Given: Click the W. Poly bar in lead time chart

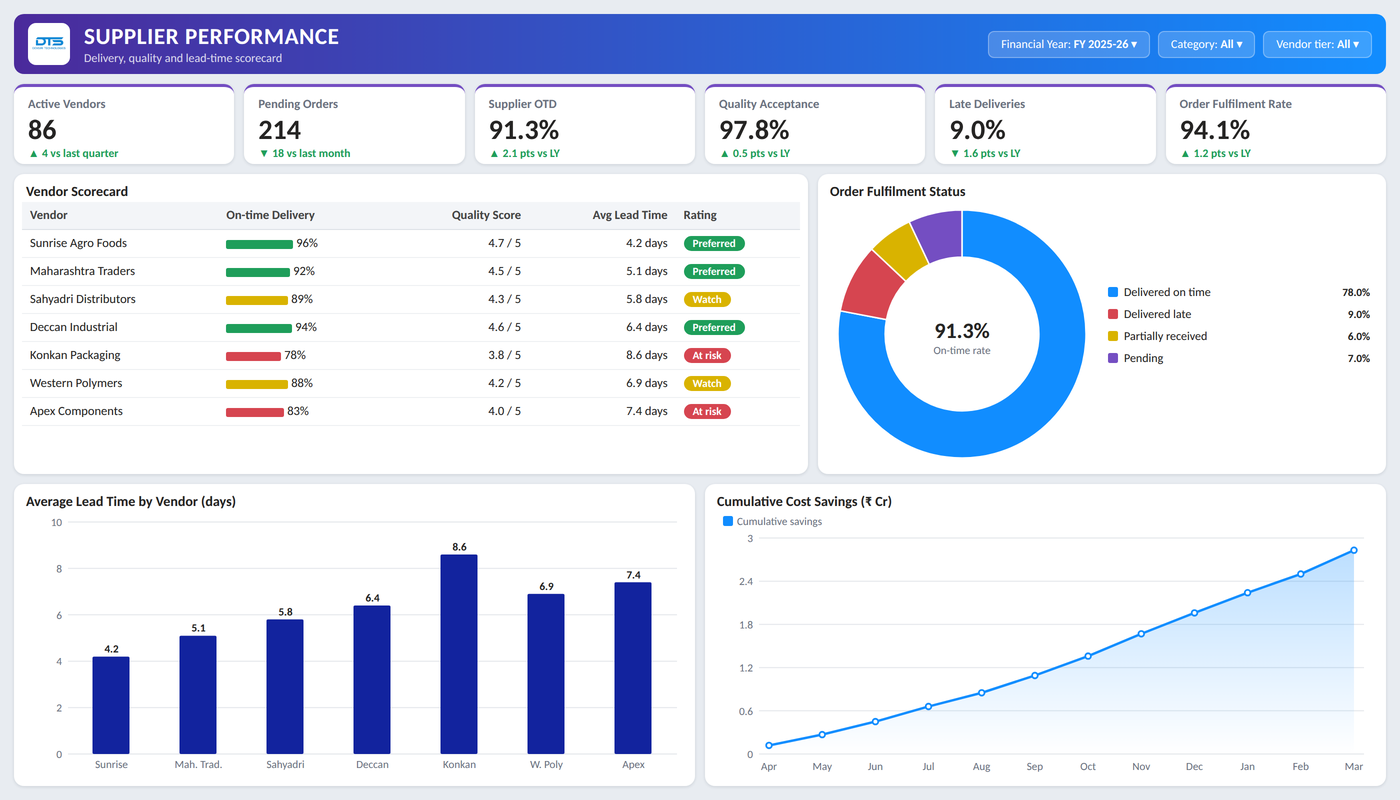Looking at the screenshot, I should point(546,674).
